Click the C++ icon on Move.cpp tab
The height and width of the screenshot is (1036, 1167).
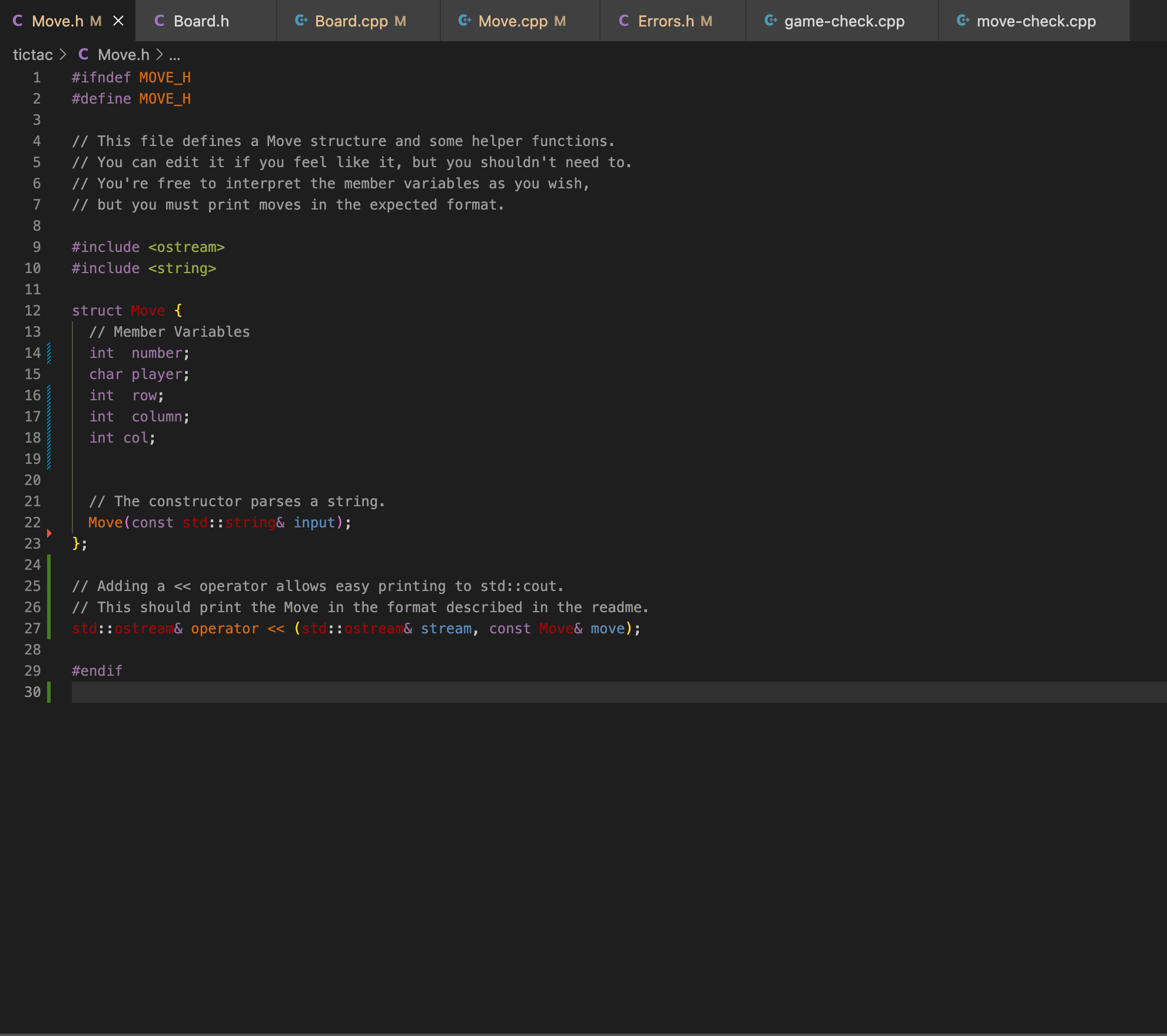pyautogui.click(x=465, y=21)
